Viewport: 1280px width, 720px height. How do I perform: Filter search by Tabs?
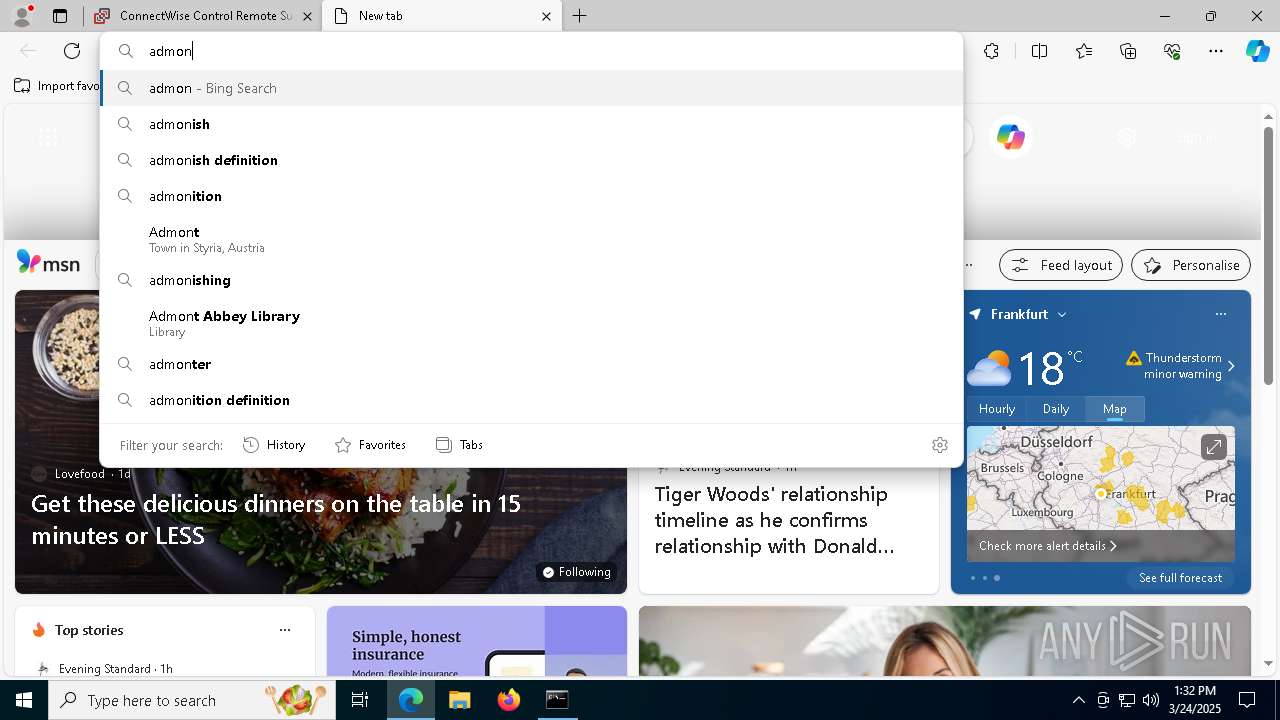pyautogui.click(x=459, y=445)
